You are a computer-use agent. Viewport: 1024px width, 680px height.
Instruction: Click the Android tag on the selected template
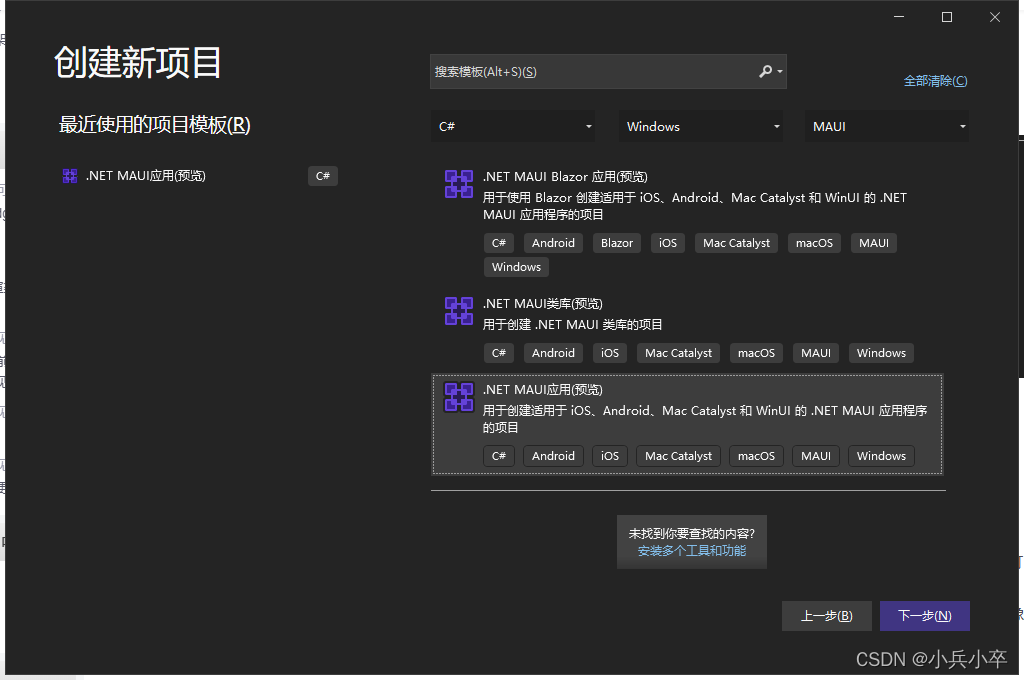point(553,455)
